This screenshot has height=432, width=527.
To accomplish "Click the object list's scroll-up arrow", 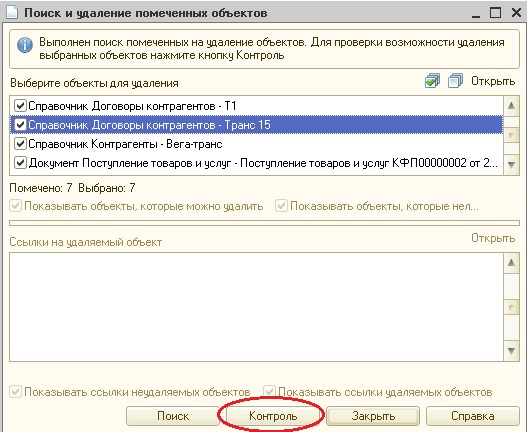I will pos(511,106).
